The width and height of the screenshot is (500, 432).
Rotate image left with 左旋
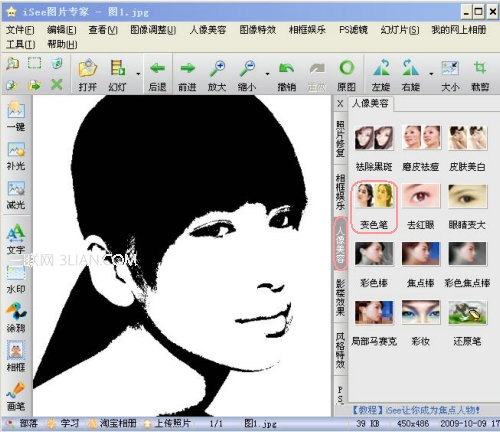pos(381,76)
